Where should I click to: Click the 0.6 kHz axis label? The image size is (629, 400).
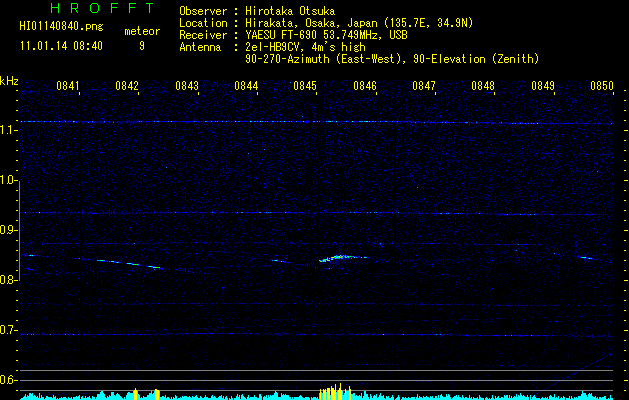8,380
